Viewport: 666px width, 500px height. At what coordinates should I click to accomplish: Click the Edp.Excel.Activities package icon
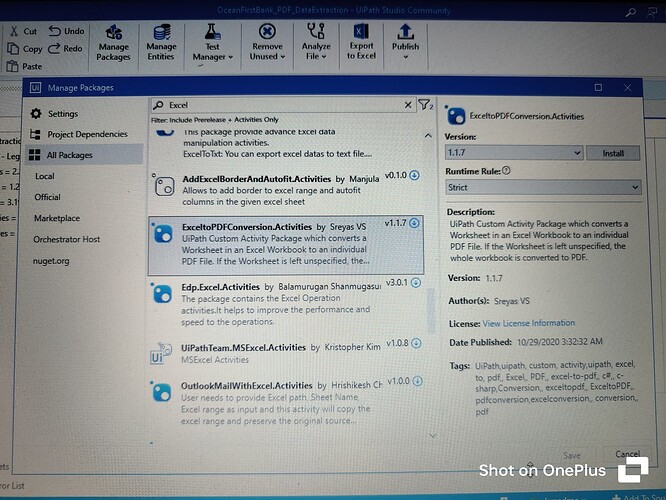pyautogui.click(x=162, y=293)
